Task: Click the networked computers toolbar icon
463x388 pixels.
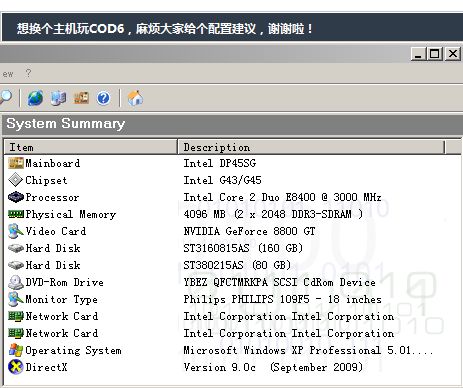Action: (59, 98)
